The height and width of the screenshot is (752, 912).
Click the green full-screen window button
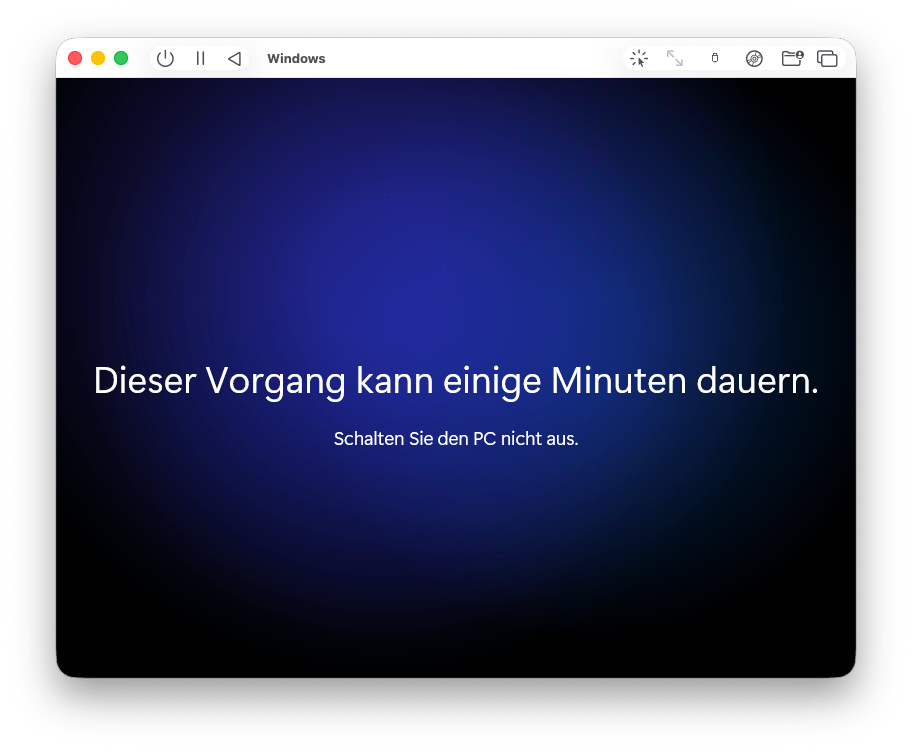(121, 58)
